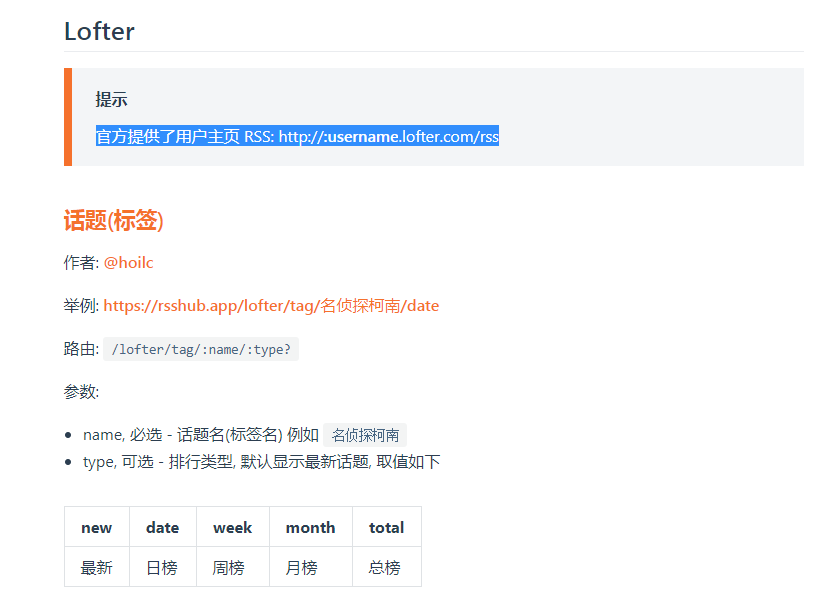Click the 'new' table header cell
Screen dimensions: 829x603
(x=97, y=527)
